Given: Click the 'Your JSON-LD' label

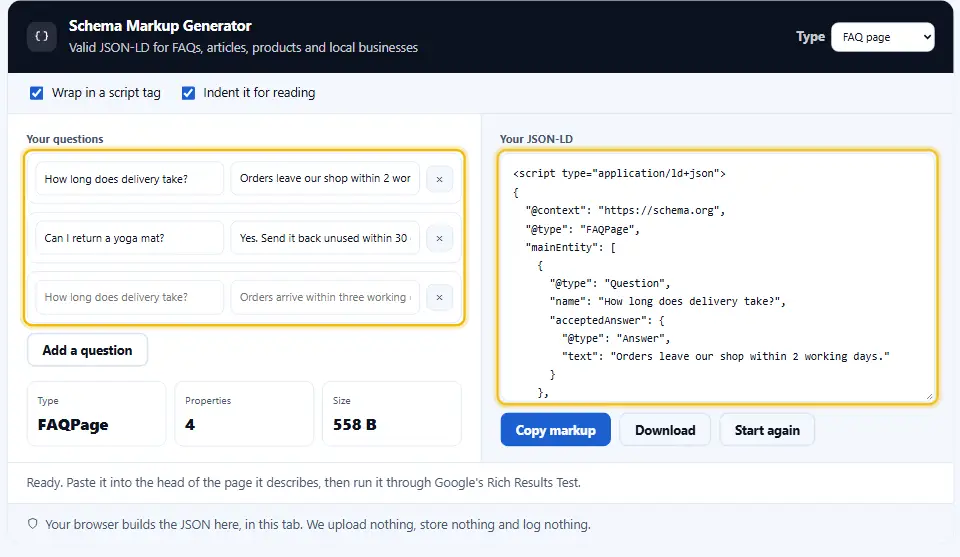Looking at the screenshot, I should point(536,139).
